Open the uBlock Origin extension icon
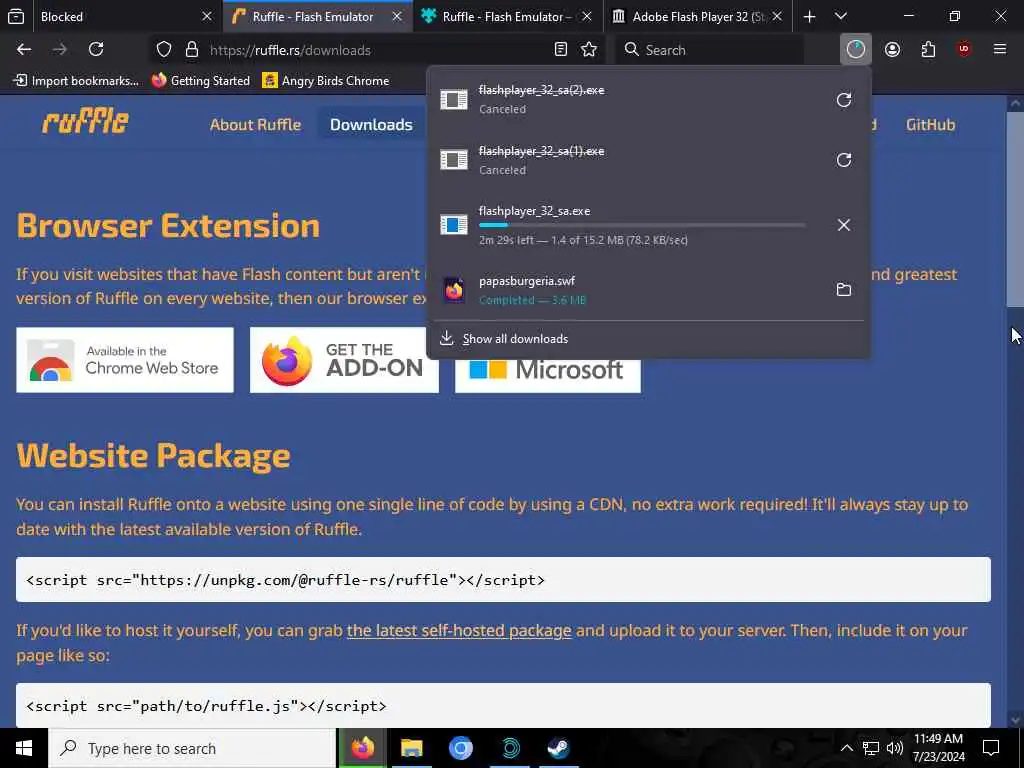1024x768 pixels. [964, 50]
